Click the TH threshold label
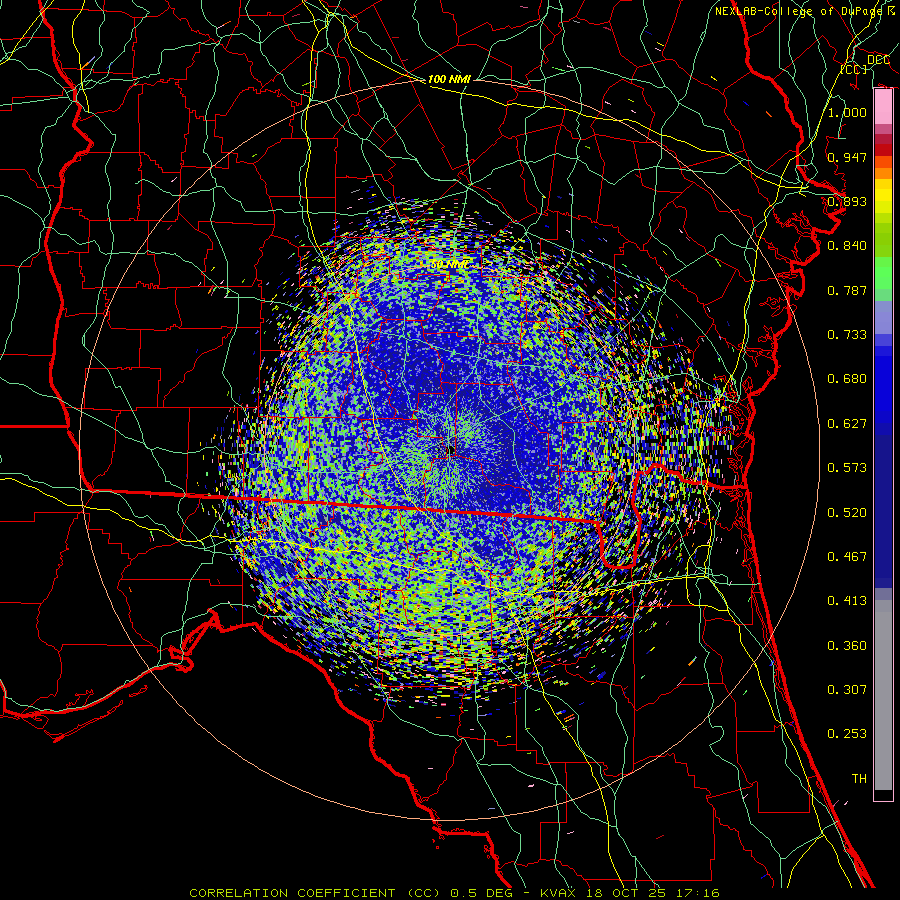900x900 pixels. coord(859,779)
